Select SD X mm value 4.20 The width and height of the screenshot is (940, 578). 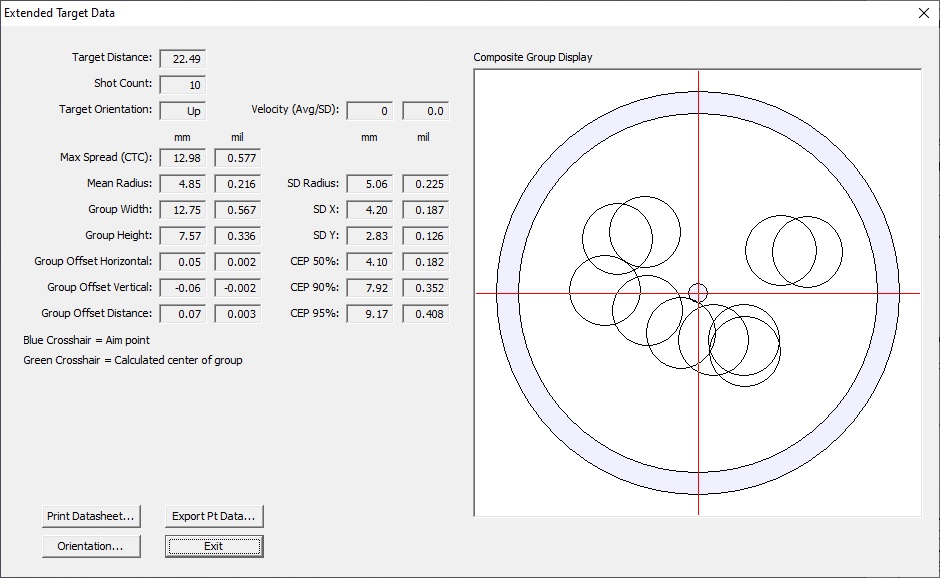369,210
